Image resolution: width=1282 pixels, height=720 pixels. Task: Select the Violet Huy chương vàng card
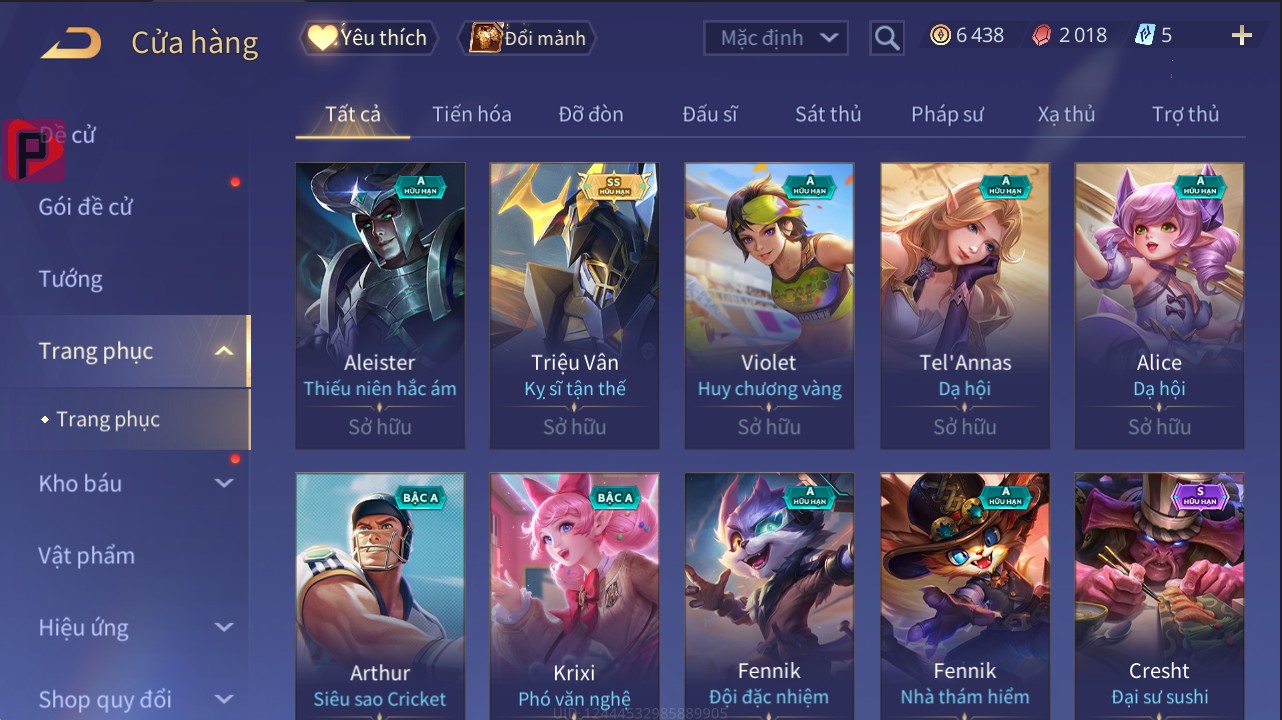tap(769, 306)
